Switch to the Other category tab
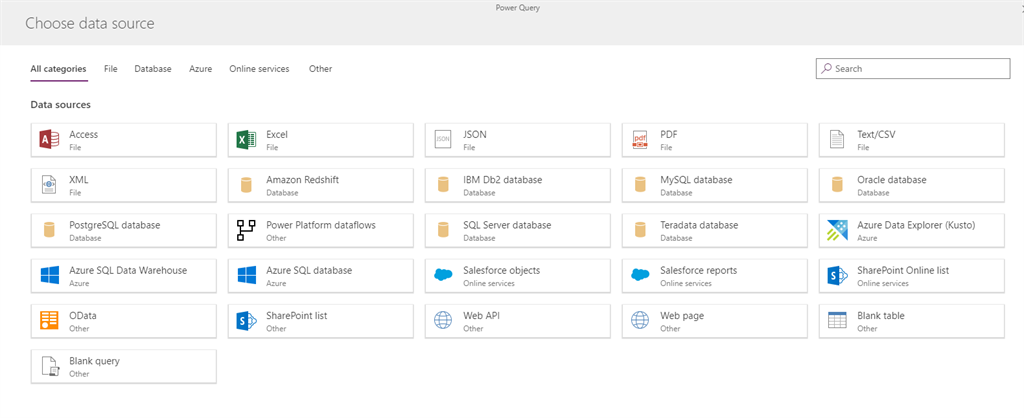The width and height of the screenshot is (1024, 418). coord(321,69)
